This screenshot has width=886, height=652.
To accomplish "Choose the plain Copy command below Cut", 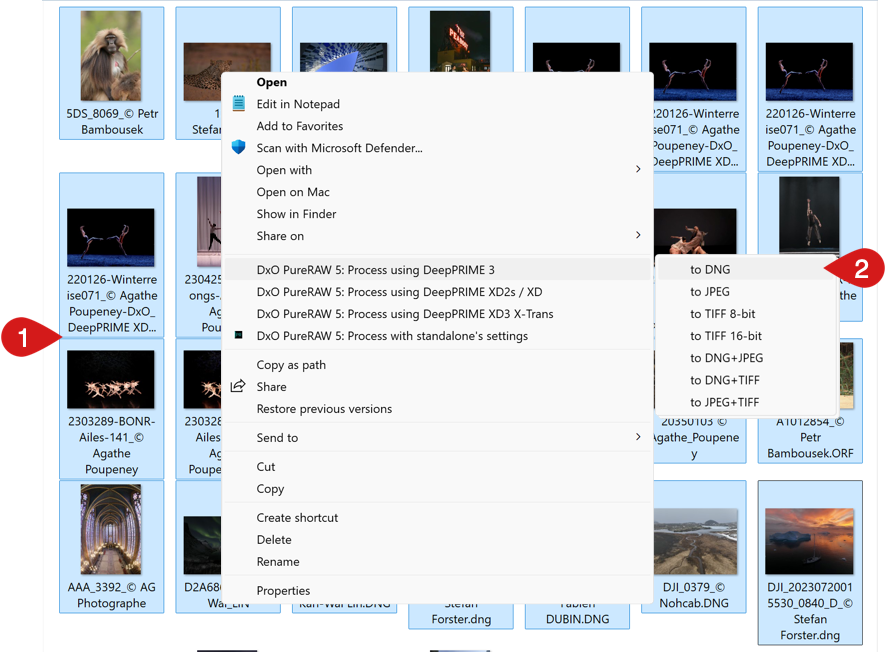I will [x=270, y=489].
